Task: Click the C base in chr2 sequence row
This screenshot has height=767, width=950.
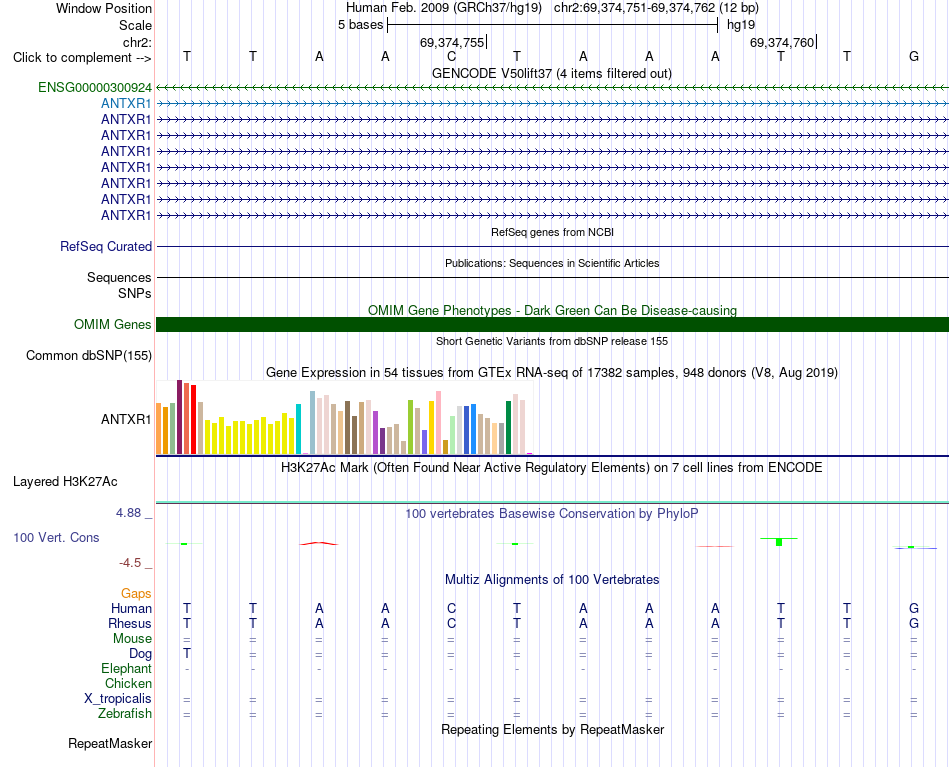Action: tap(451, 57)
